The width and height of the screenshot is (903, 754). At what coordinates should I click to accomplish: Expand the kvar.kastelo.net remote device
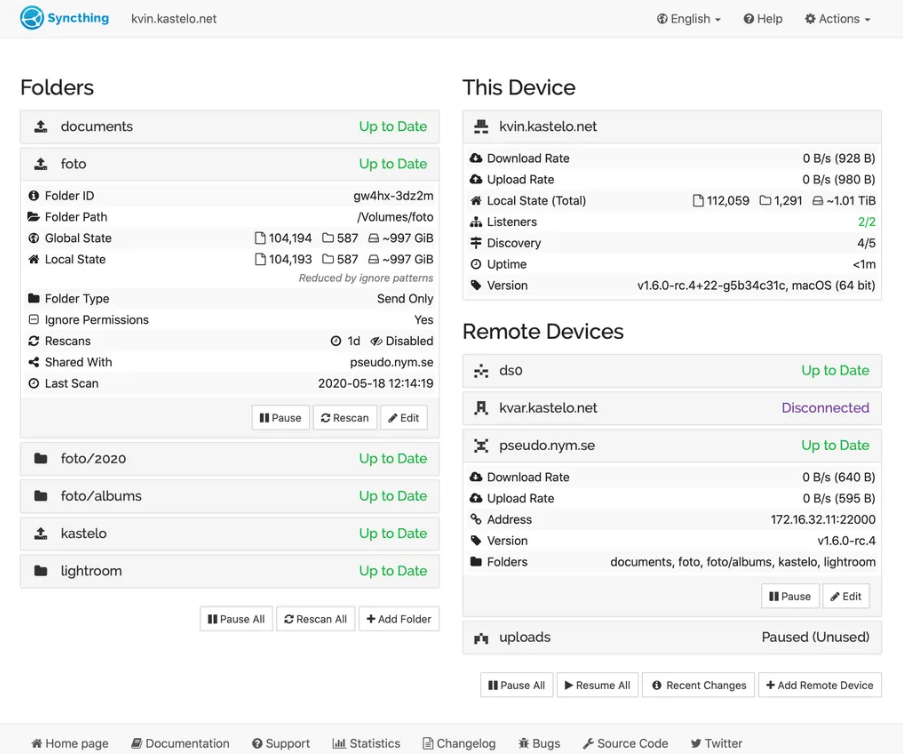coord(671,408)
